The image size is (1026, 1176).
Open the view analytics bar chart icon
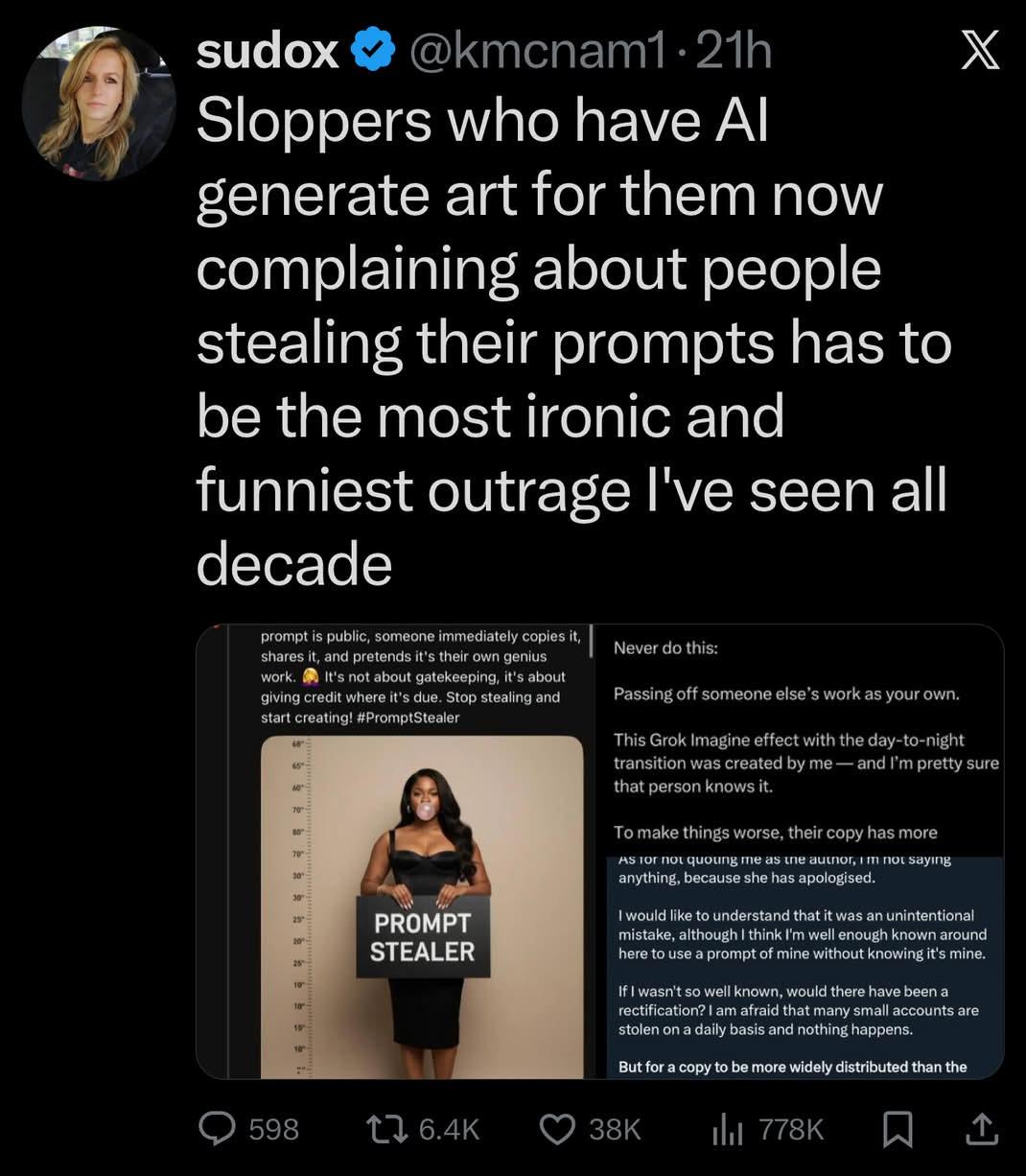point(728,1129)
